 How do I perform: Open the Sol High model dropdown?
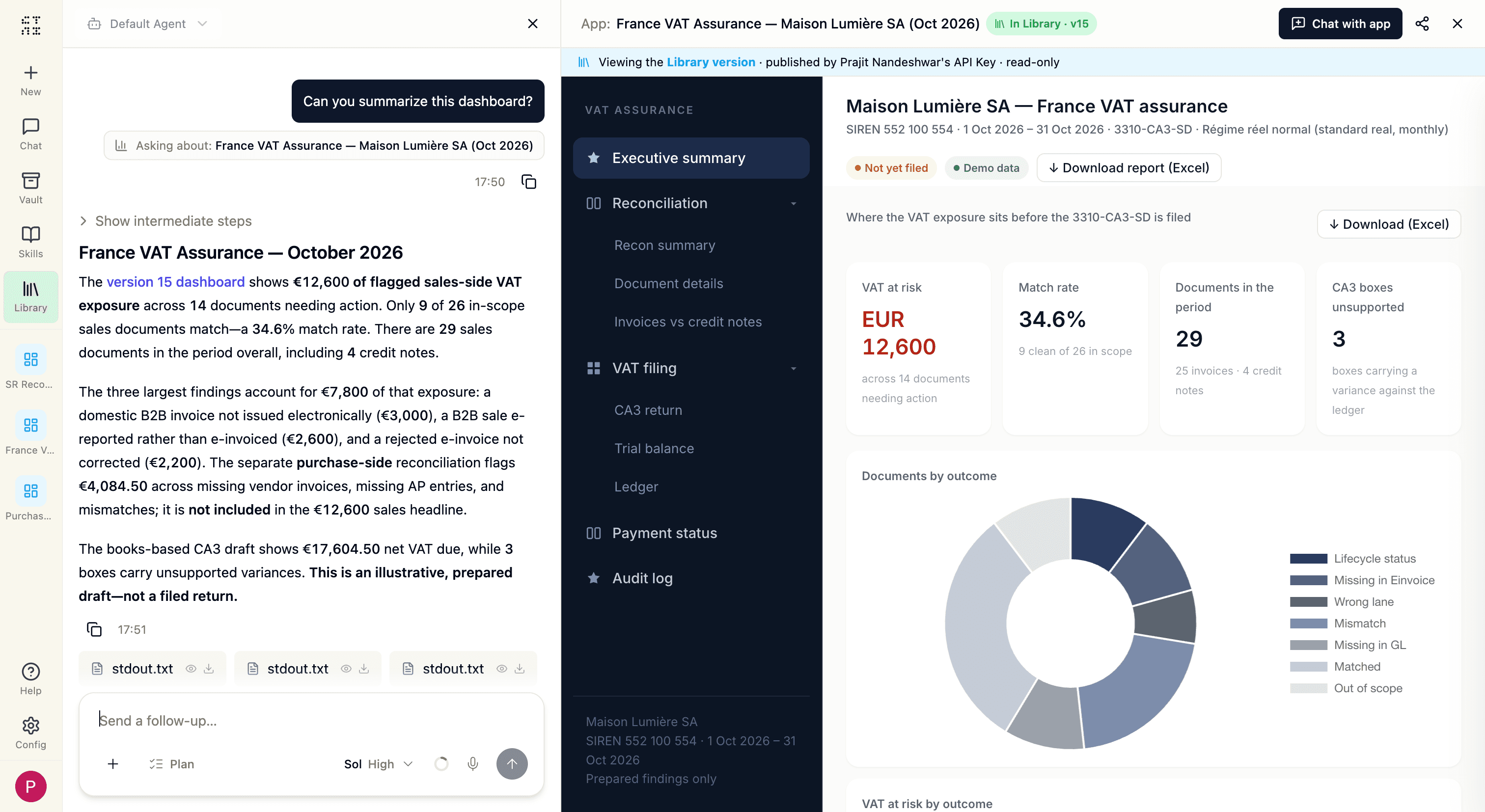[x=379, y=763]
